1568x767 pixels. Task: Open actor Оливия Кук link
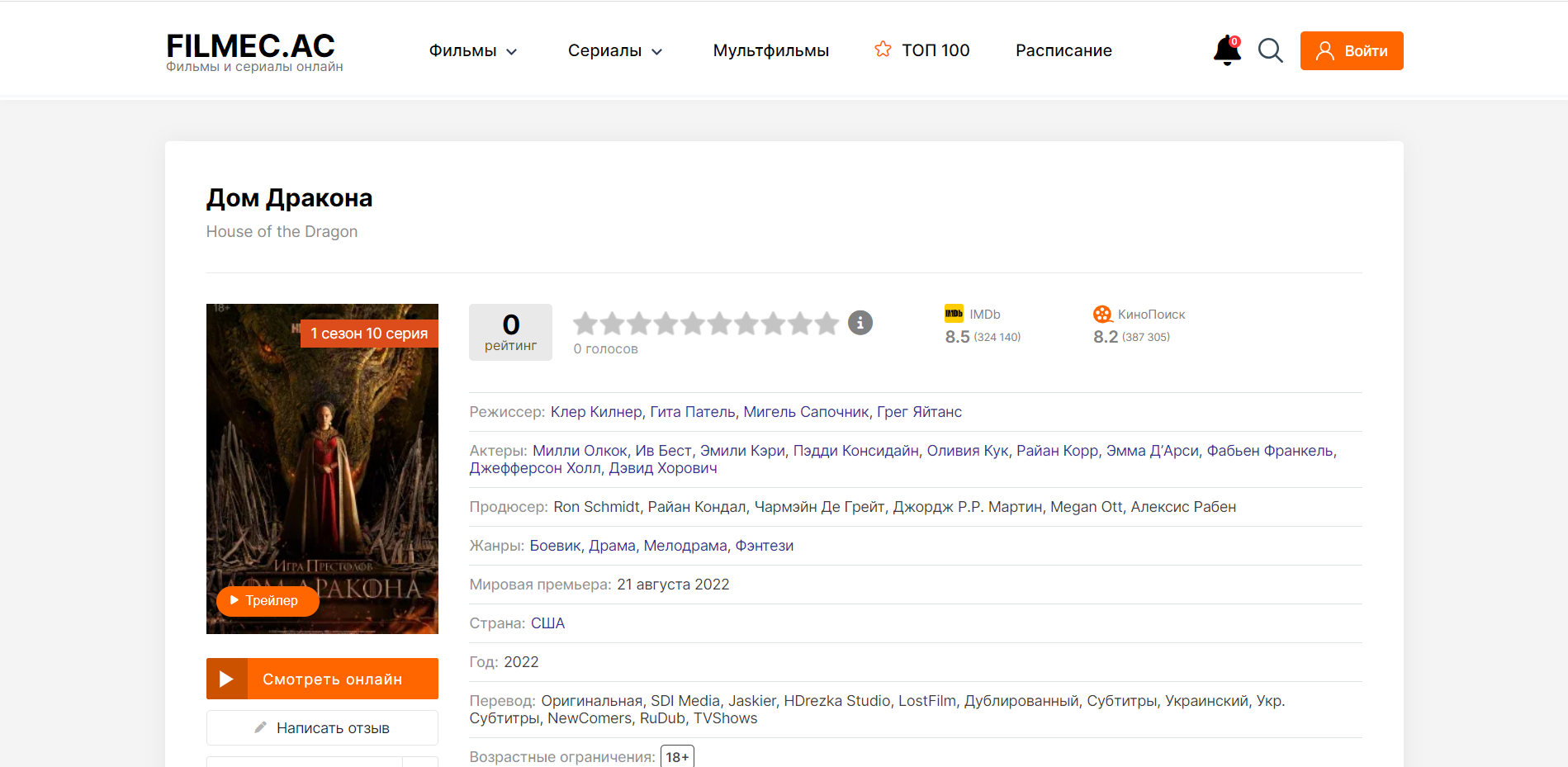point(968,451)
